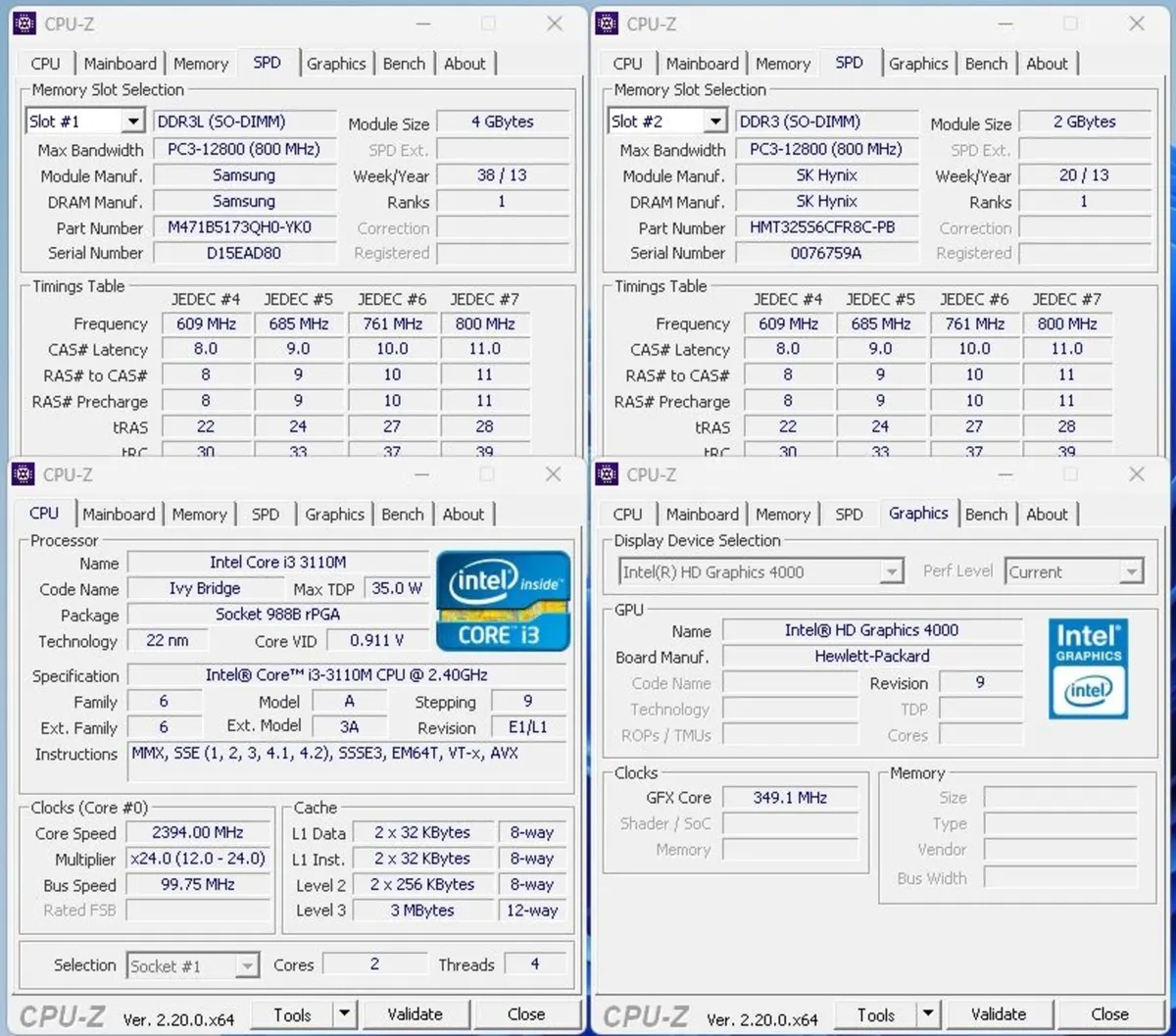Screen dimensions: 1176x1036
Task: Open About tab in the graphics window
Action: coord(1047,515)
